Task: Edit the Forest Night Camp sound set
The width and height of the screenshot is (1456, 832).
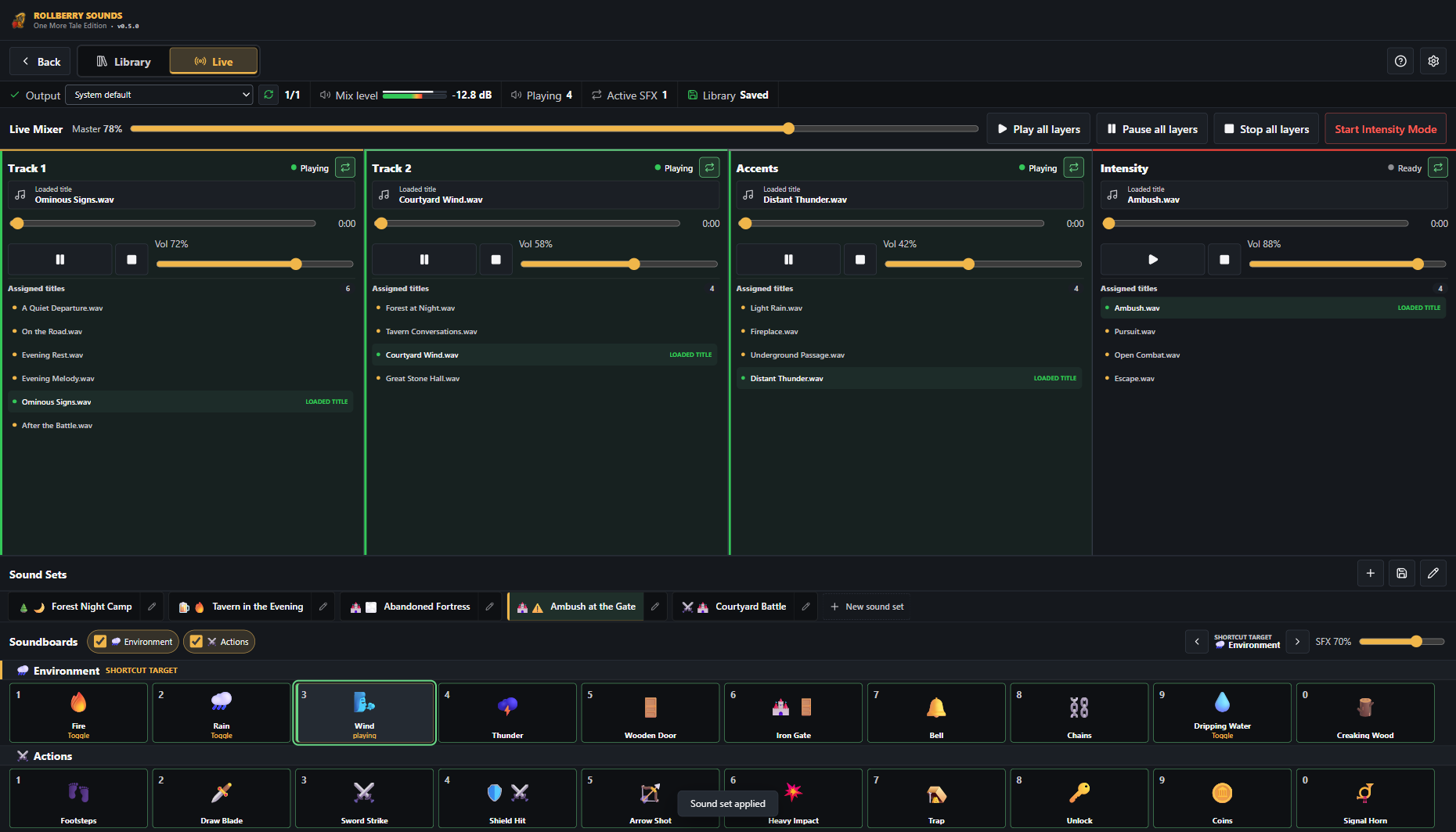Action: [152, 607]
